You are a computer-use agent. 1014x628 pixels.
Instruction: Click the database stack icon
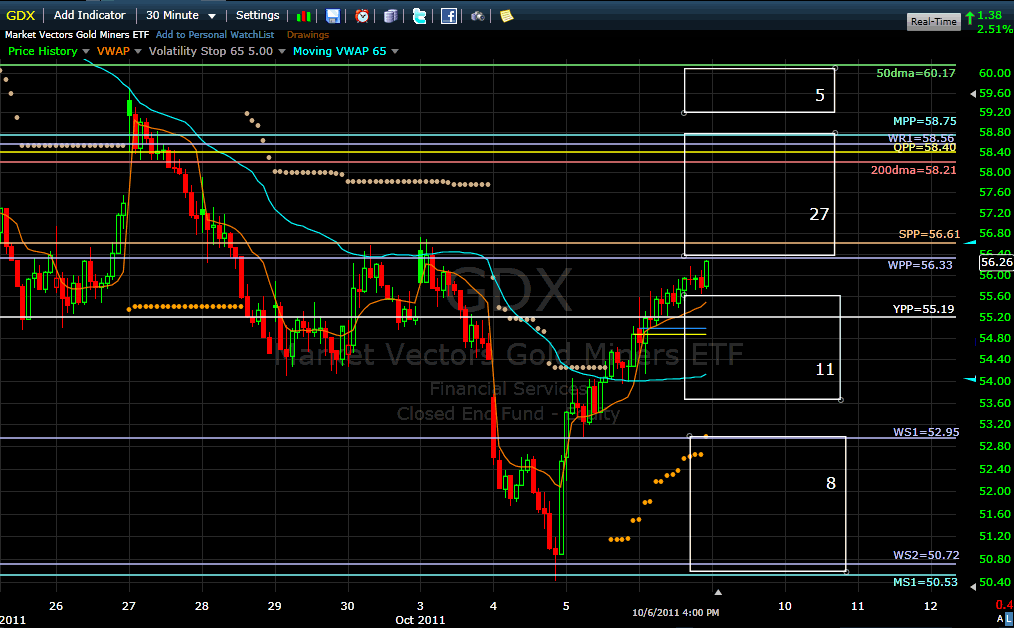pos(391,16)
